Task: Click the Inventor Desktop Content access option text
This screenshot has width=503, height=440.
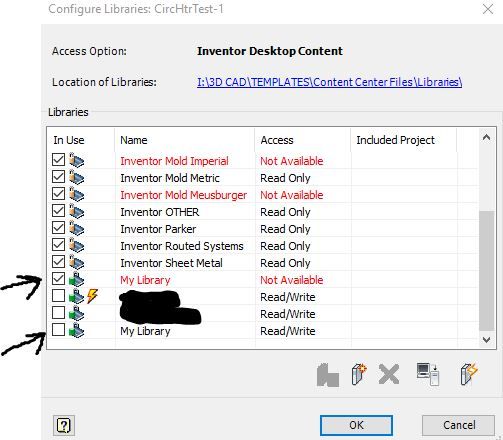Action: [x=270, y=51]
